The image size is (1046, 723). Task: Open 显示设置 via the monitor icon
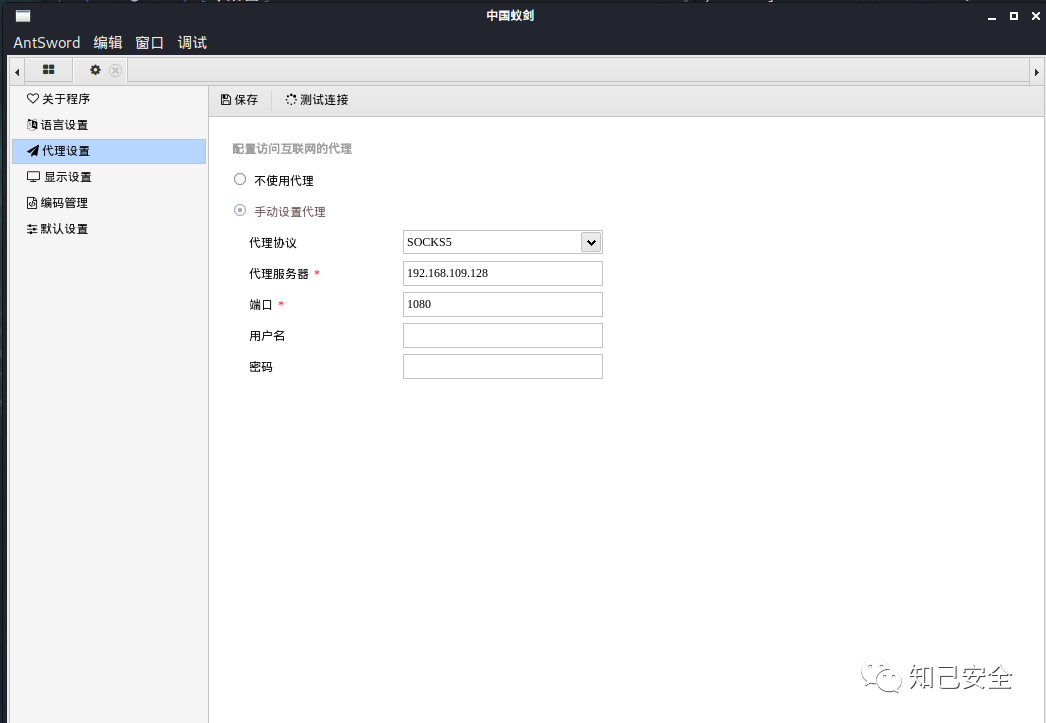coord(35,176)
